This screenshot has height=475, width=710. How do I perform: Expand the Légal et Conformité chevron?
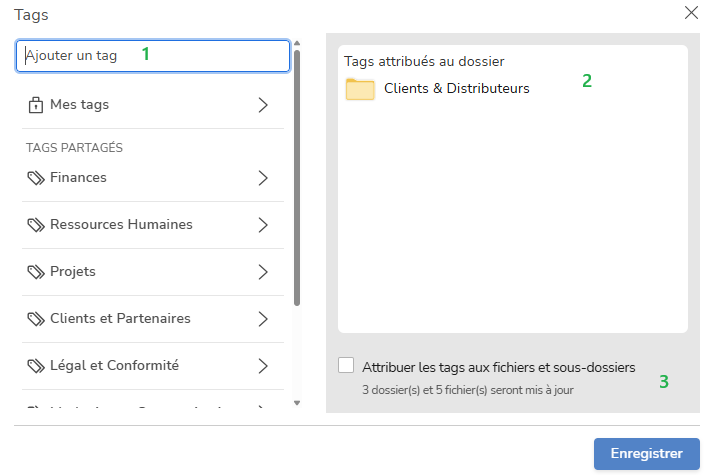coord(263,366)
